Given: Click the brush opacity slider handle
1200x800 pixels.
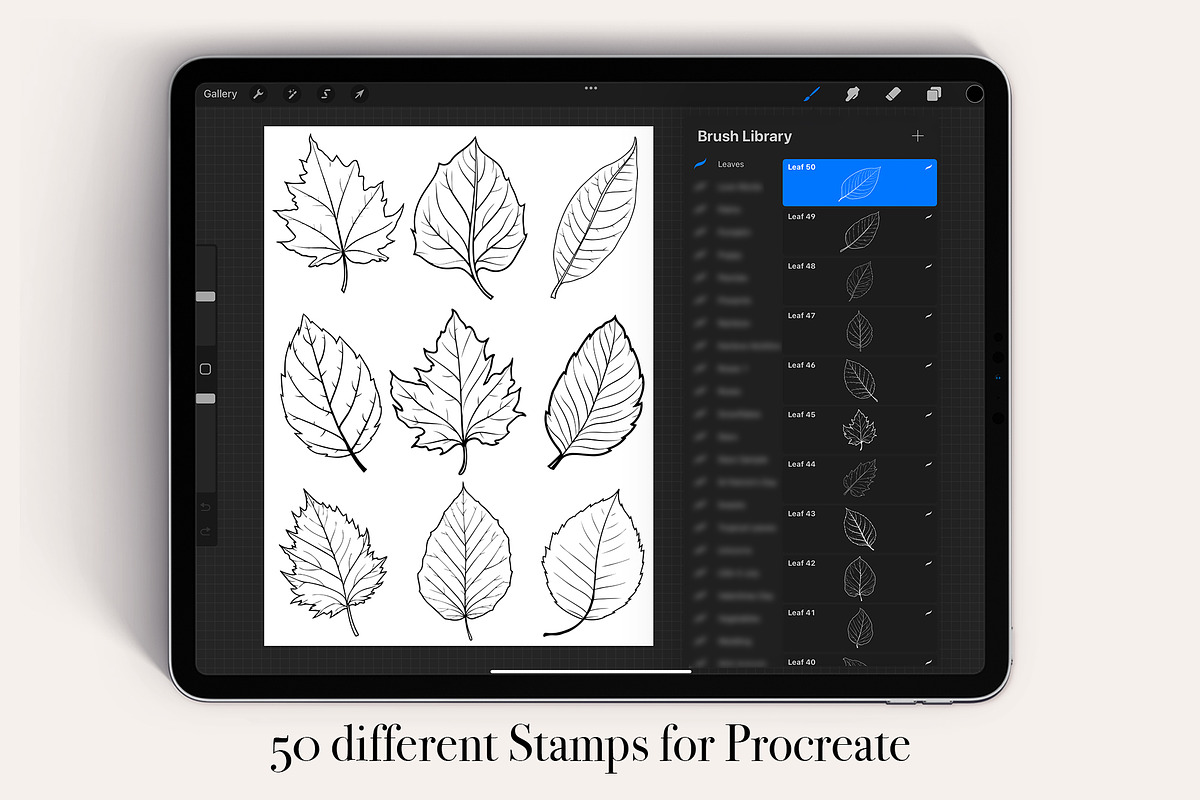Looking at the screenshot, I should (205, 399).
